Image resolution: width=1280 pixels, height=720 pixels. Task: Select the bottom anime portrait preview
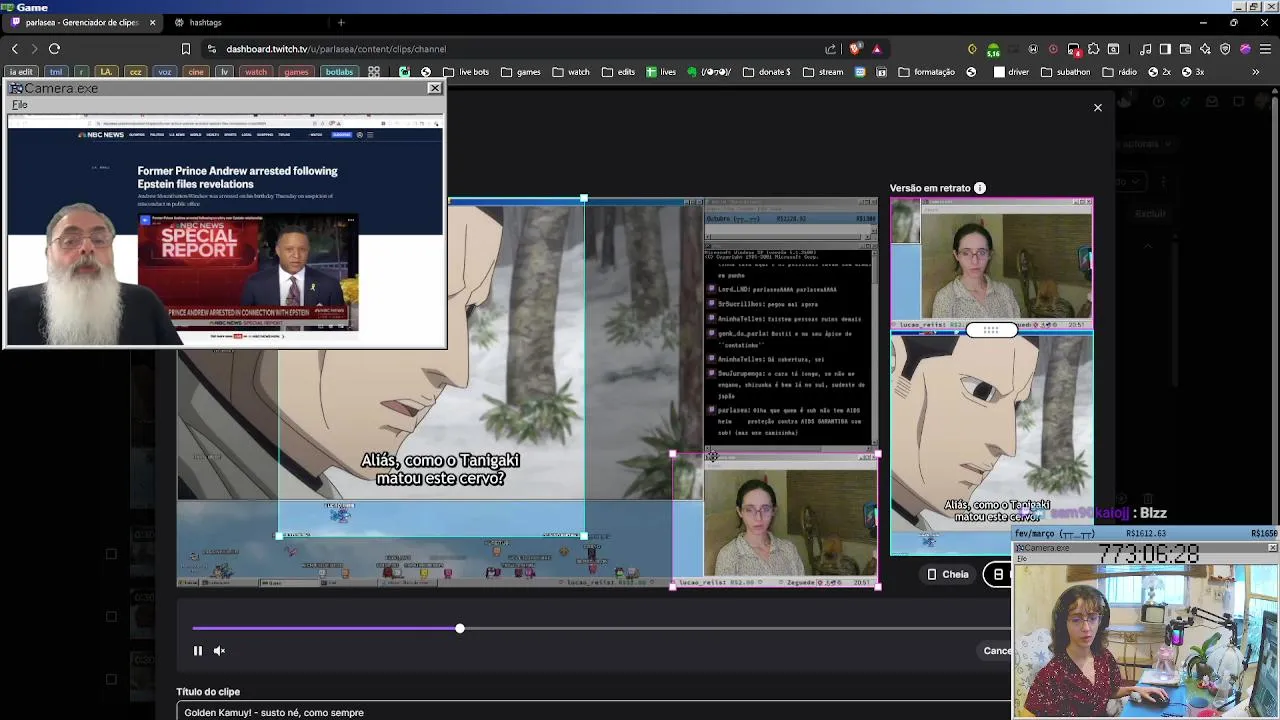pyautogui.click(x=991, y=443)
